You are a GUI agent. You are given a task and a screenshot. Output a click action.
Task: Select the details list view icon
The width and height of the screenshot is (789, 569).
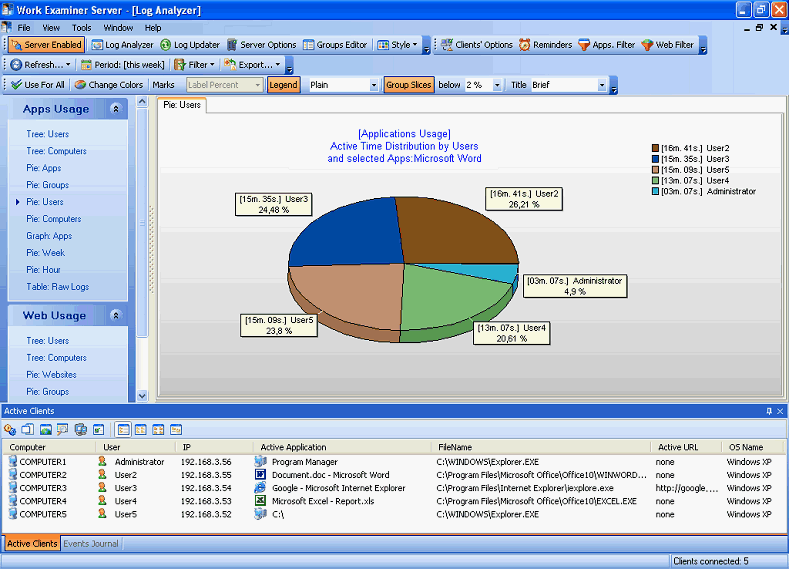123,430
